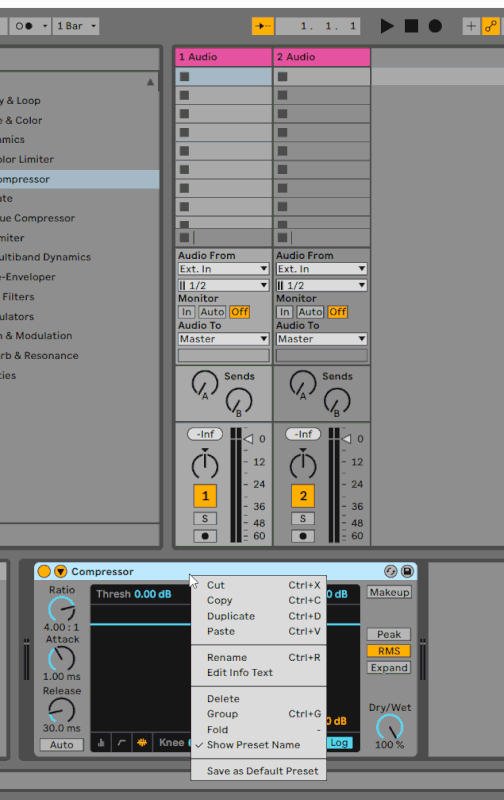Open the 1 Bar quantization menu
Viewport: 504px width, 800px height.
point(76,26)
